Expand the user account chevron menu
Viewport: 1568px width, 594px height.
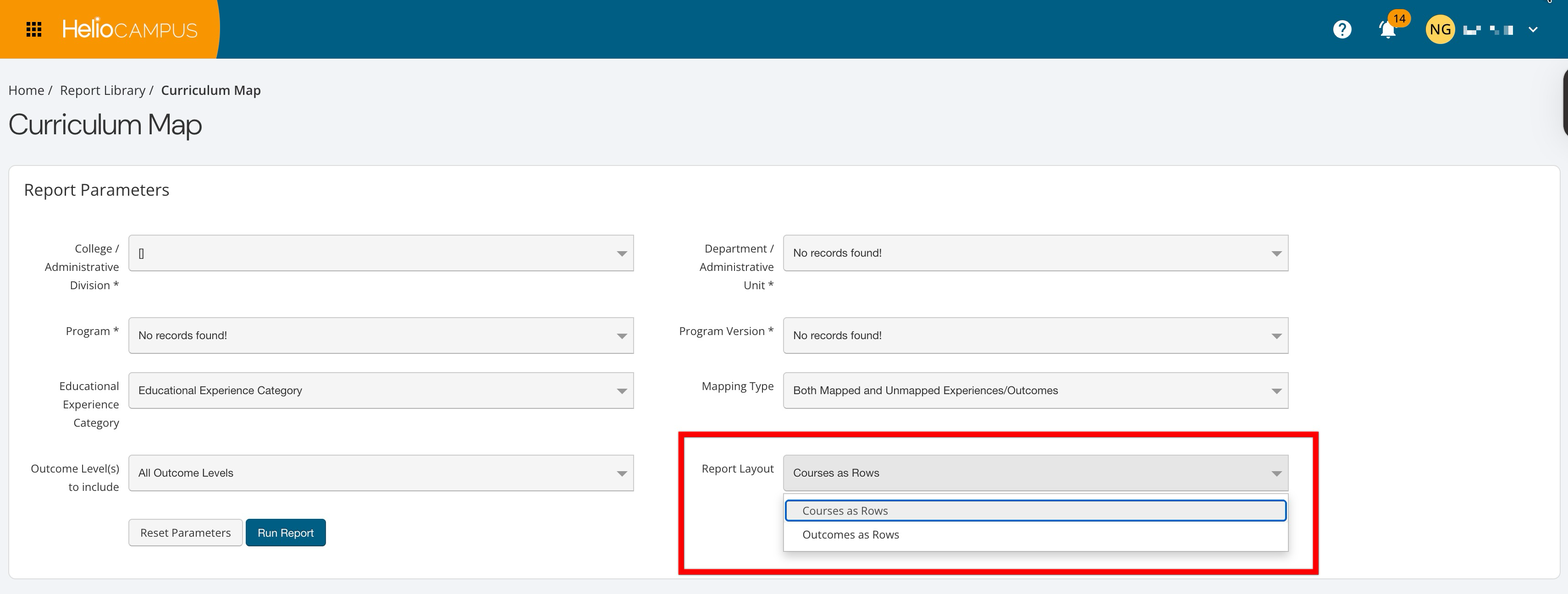click(x=1533, y=29)
